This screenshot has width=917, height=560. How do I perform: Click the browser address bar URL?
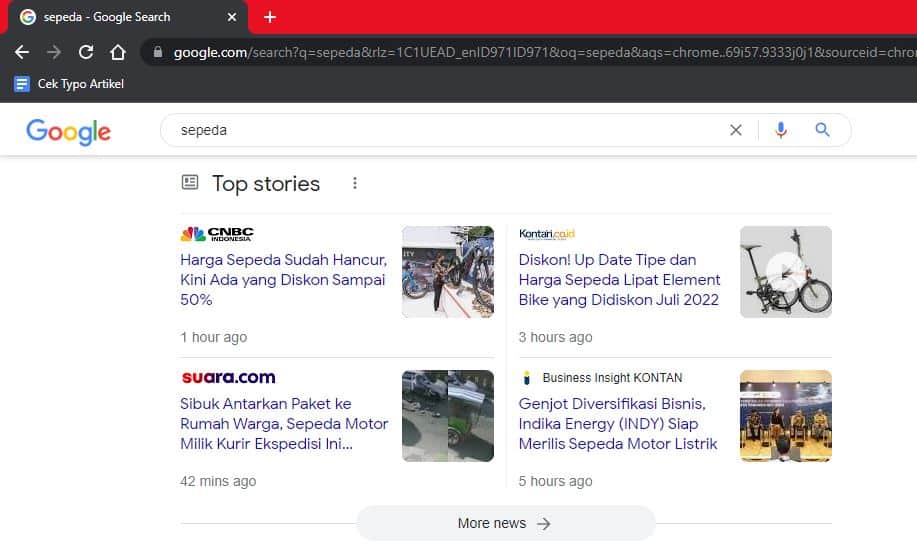point(544,52)
